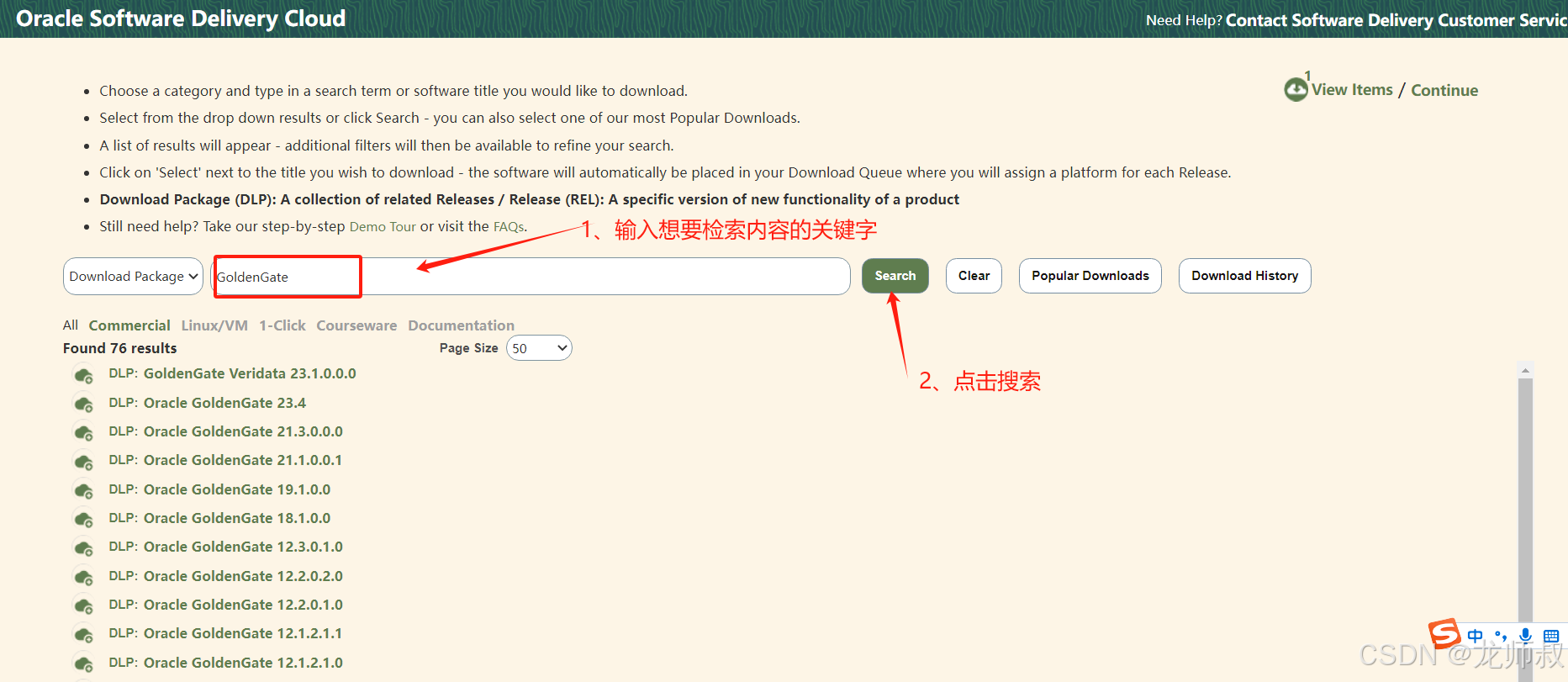This screenshot has width=1568, height=682.
Task: Select DLP: Oracle GoldenGate 12.1.2.1.0 result
Action: (225, 663)
